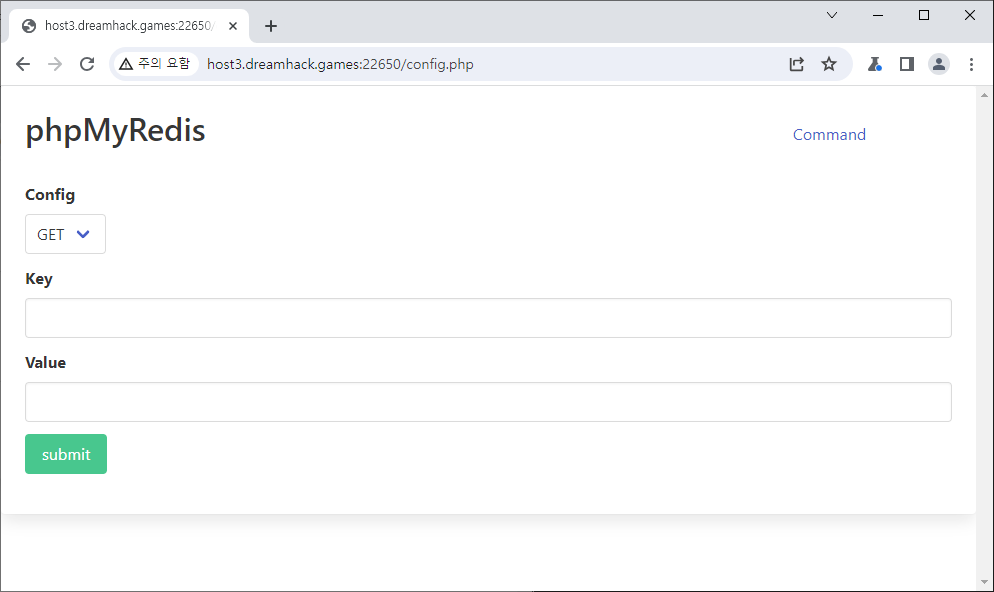Reload the config.php page
This screenshot has width=994, height=592.
[87, 64]
